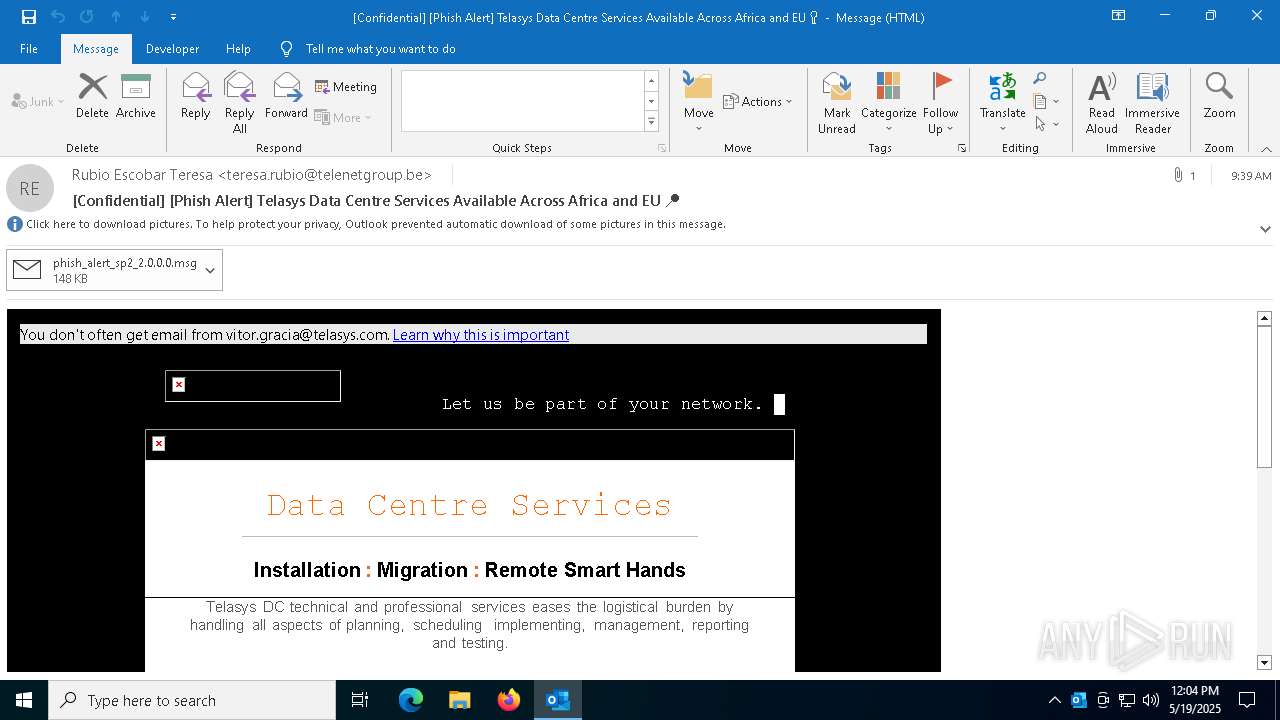Open the Categorize color menu

(889, 103)
